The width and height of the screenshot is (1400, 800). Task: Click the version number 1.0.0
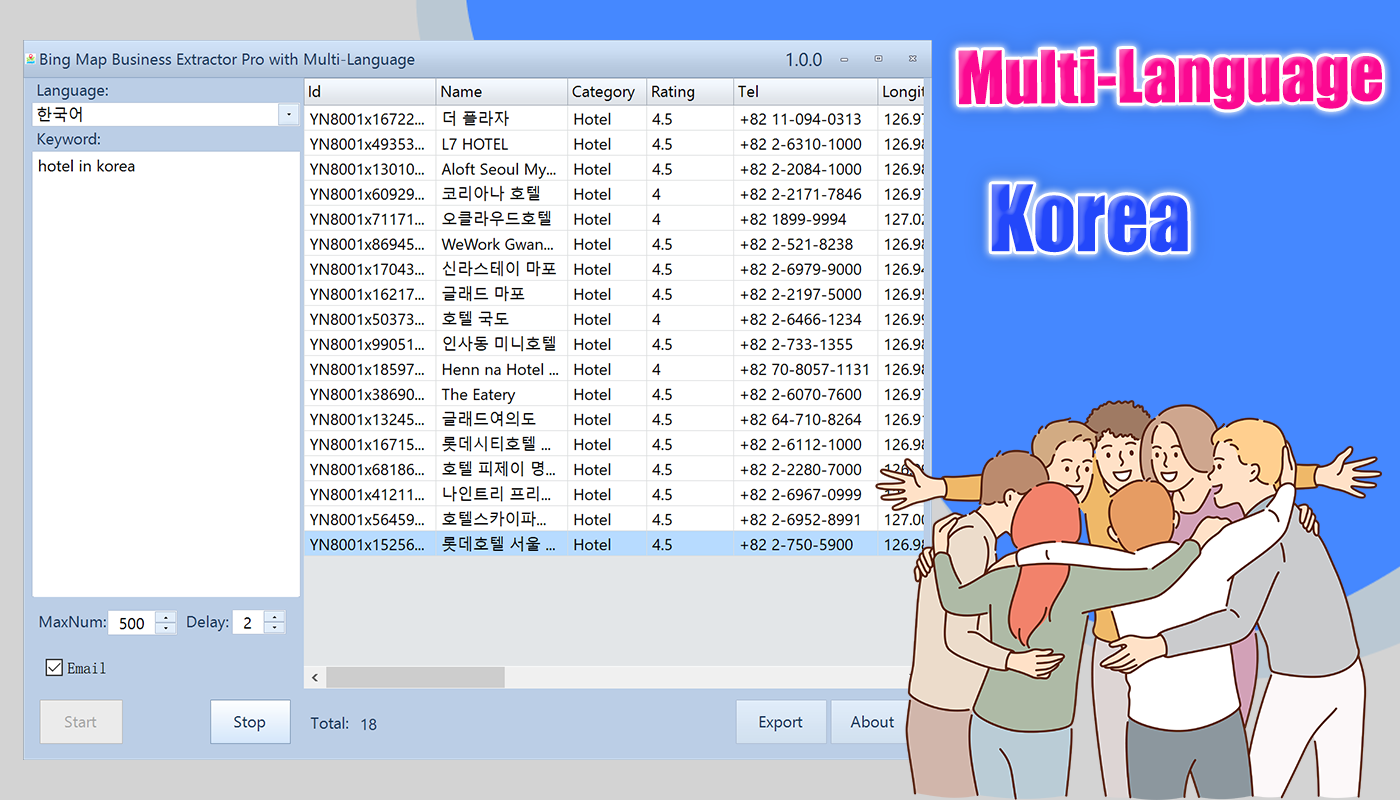click(x=803, y=60)
